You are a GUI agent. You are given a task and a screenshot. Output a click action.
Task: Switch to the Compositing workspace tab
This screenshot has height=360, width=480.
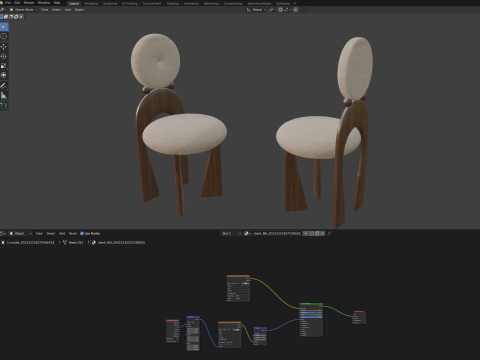tap(233, 3)
